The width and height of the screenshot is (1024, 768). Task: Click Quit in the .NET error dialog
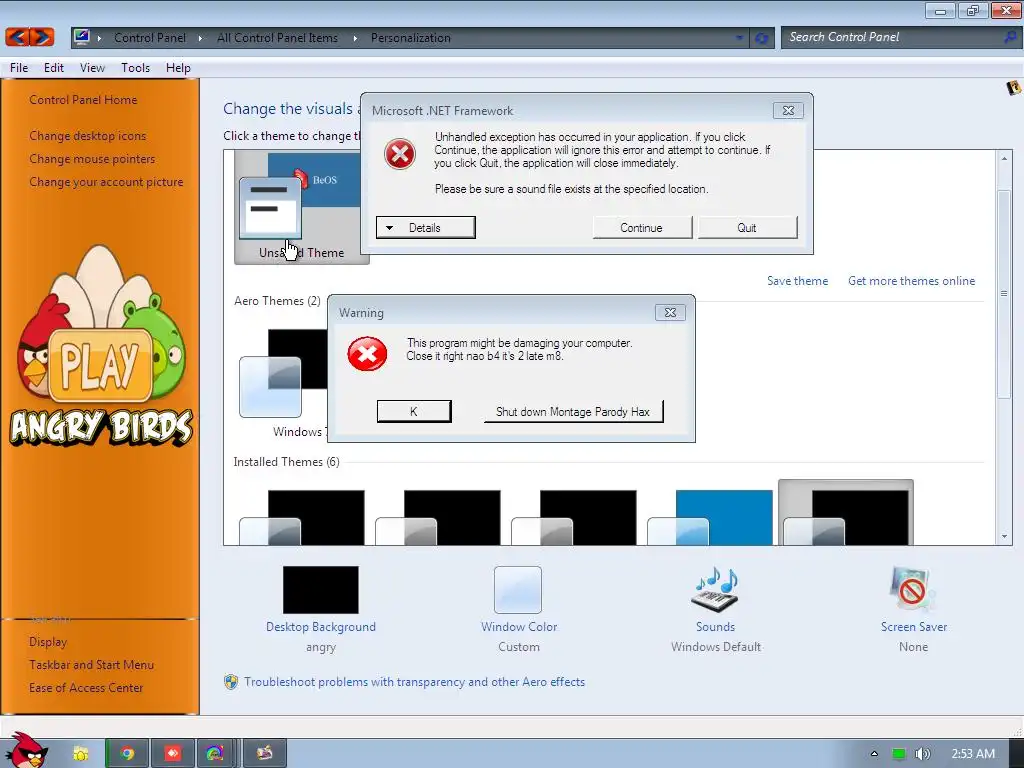(x=747, y=227)
